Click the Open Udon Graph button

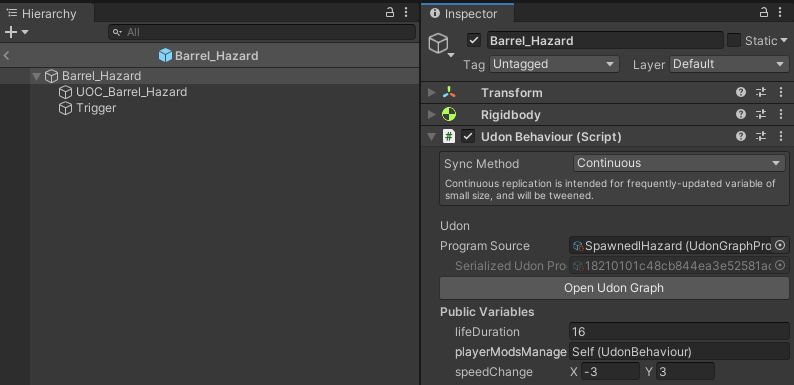click(x=614, y=288)
